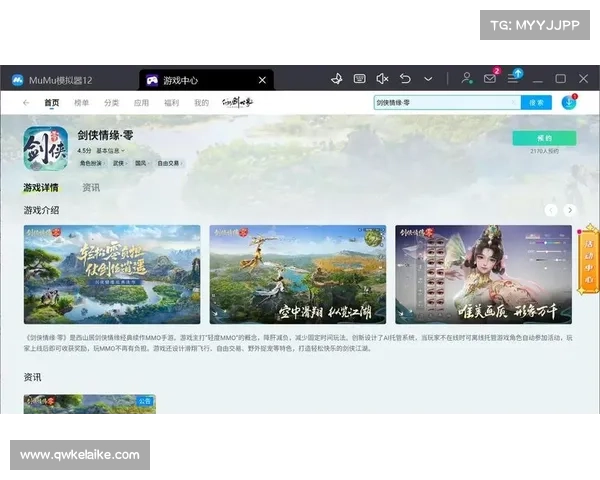Open the 空中滑翔 纵览江湖 screenshot
This screenshot has width=600, height=480.
coord(298,274)
